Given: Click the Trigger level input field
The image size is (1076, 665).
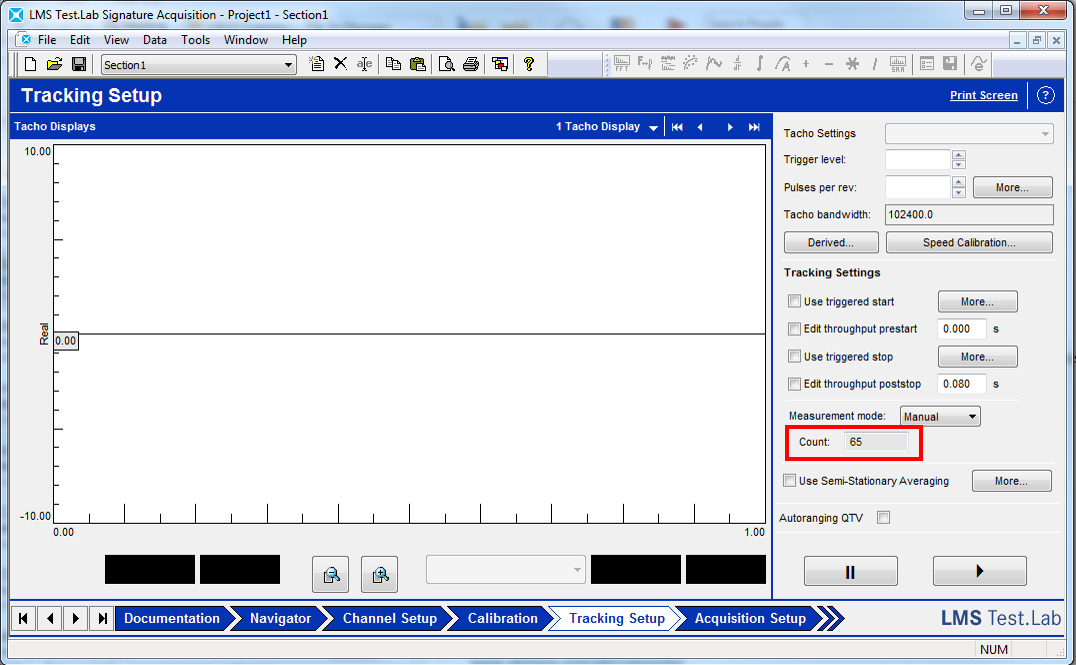Looking at the screenshot, I should coord(917,159).
